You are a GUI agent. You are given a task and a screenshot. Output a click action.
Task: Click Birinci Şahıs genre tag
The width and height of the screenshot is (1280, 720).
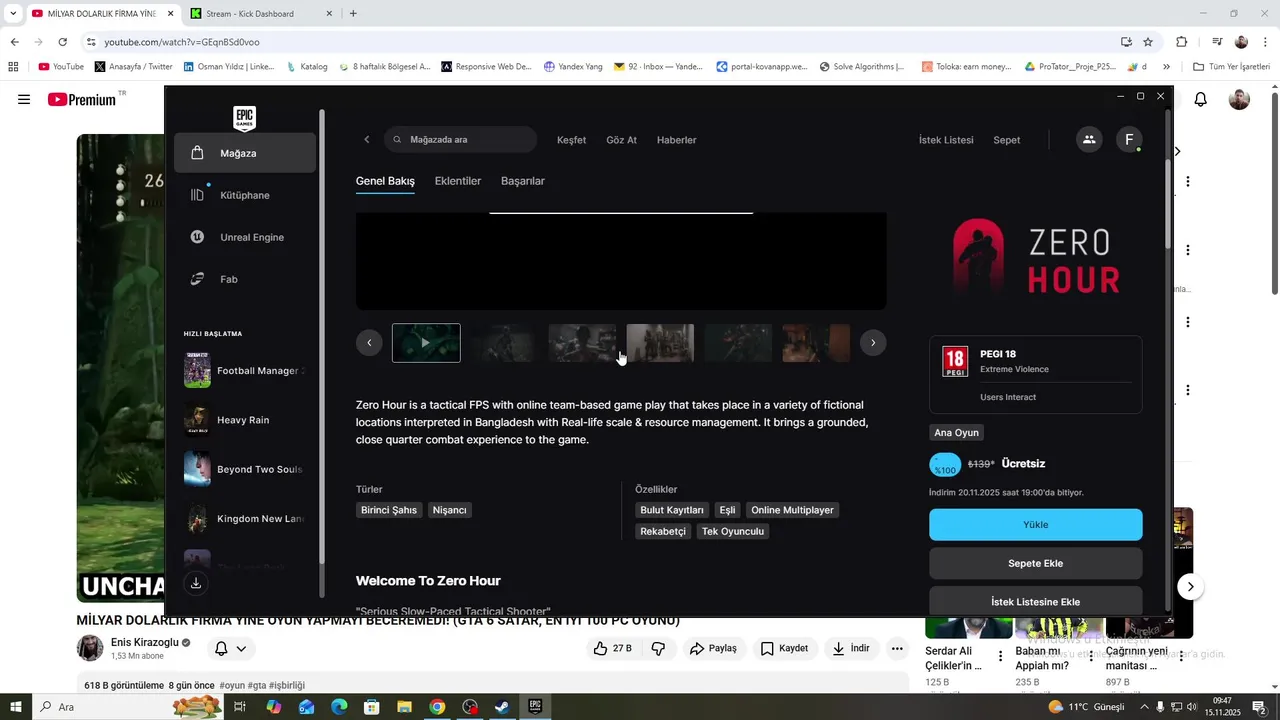tap(389, 510)
